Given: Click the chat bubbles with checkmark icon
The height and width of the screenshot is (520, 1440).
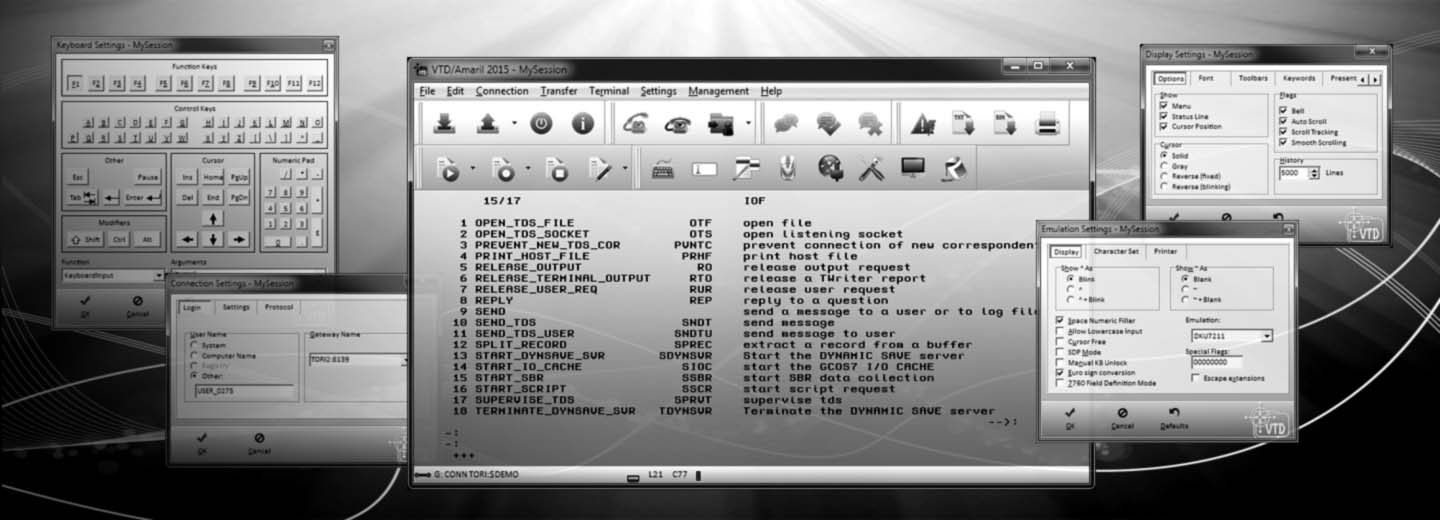Looking at the screenshot, I should click(829, 124).
